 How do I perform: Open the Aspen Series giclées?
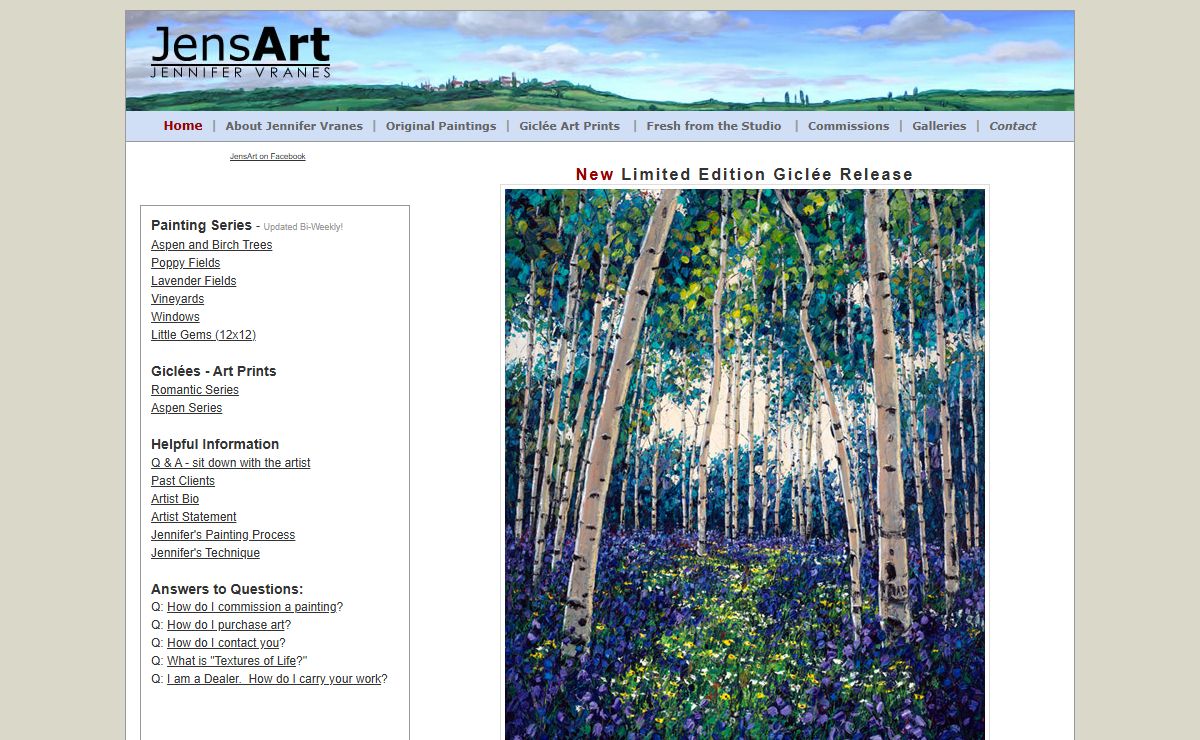[187, 408]
